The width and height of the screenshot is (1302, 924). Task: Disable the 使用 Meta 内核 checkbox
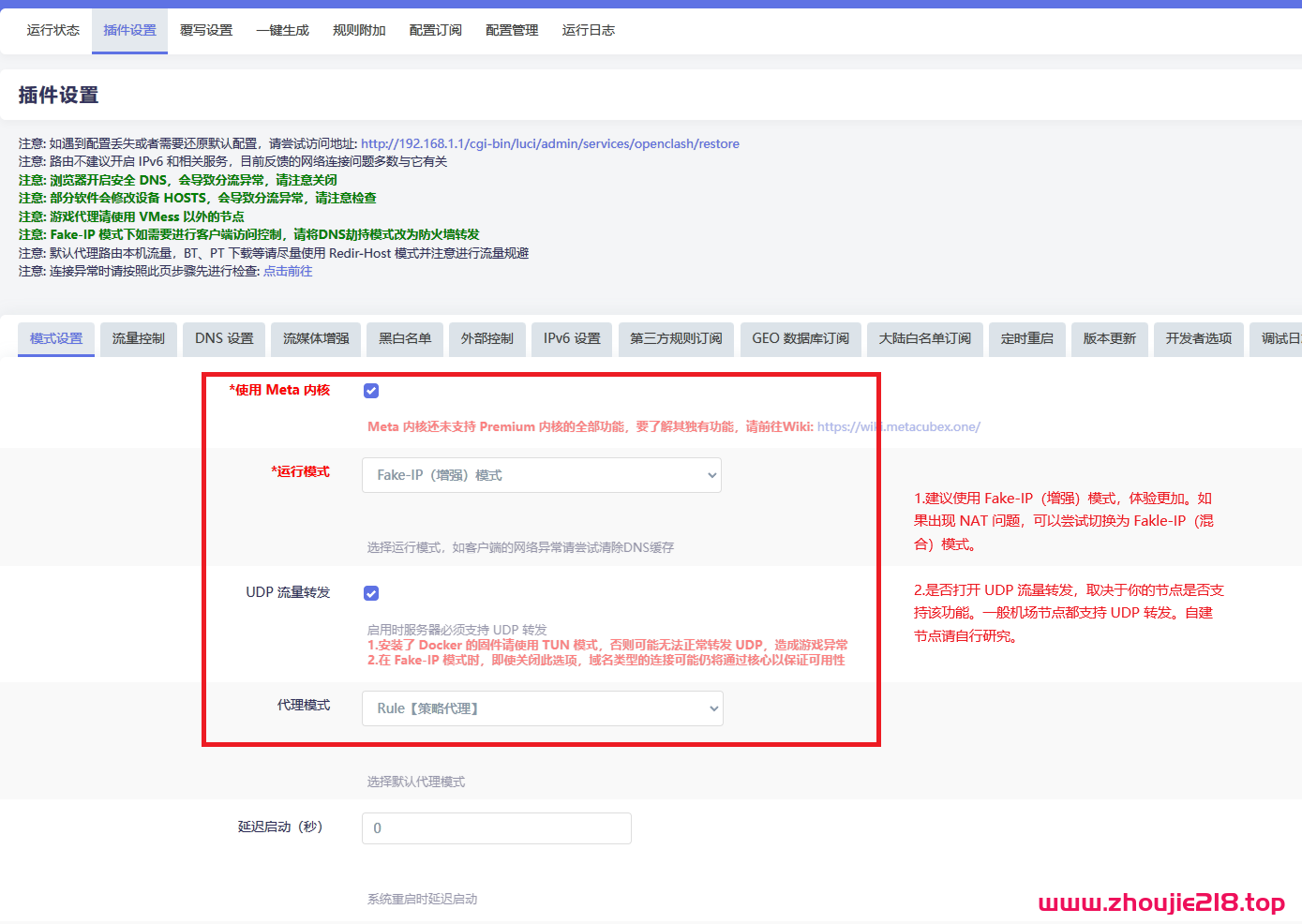(371, 390)
